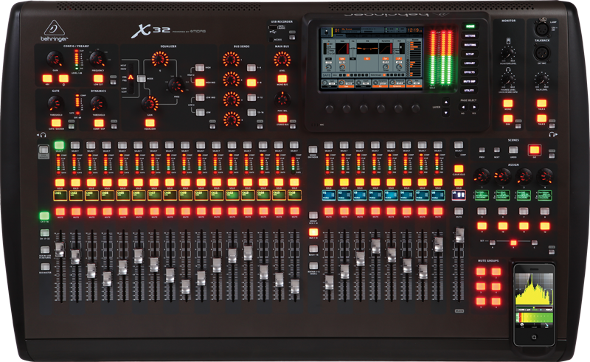Click the channel 1 fader cap
This screenshot has width=590, height=362.
pyautogui.click(x=59, y=250)
